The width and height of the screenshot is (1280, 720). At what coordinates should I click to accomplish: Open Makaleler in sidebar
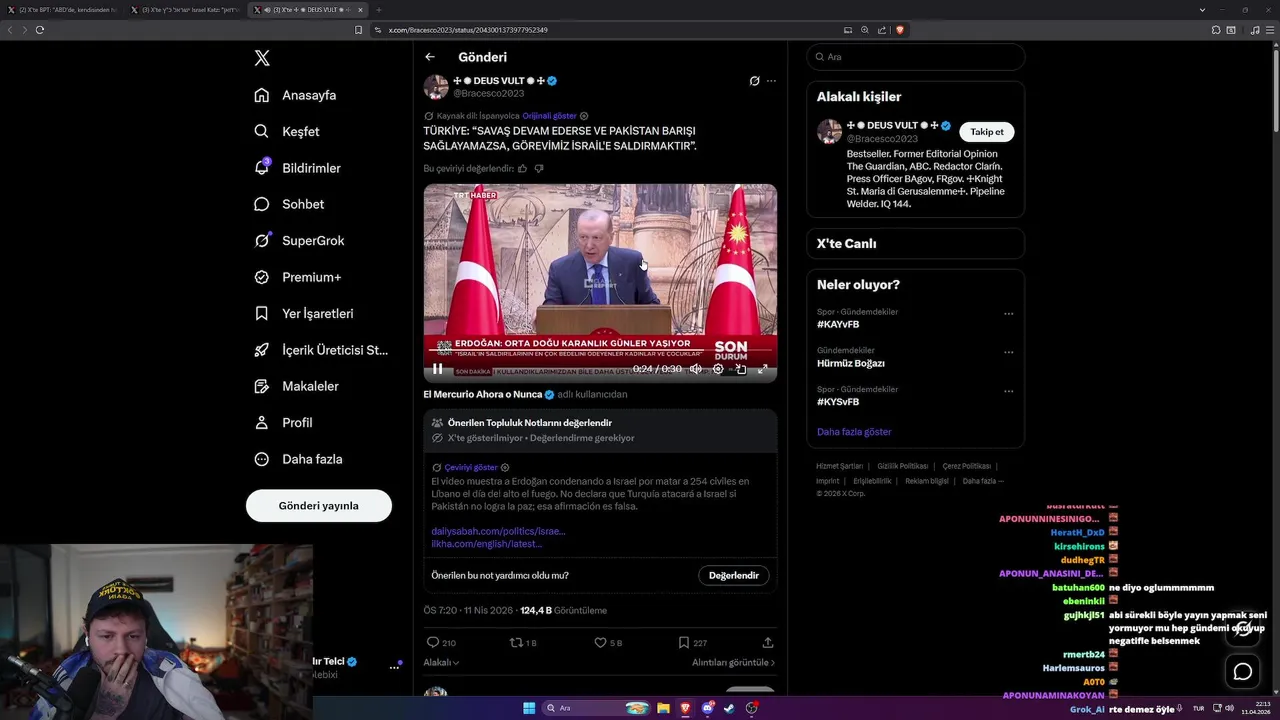(x=297, y=386)
